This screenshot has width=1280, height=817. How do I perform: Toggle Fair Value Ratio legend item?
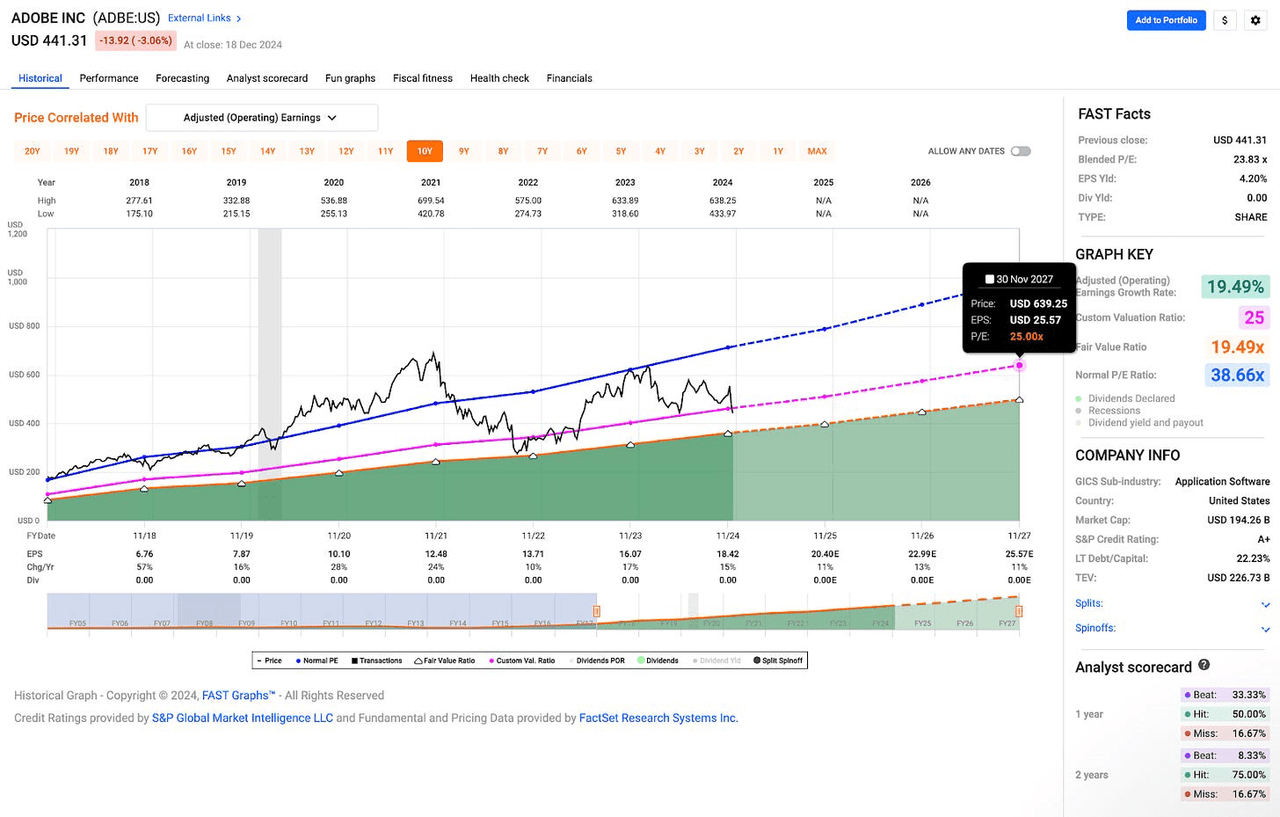445,660
